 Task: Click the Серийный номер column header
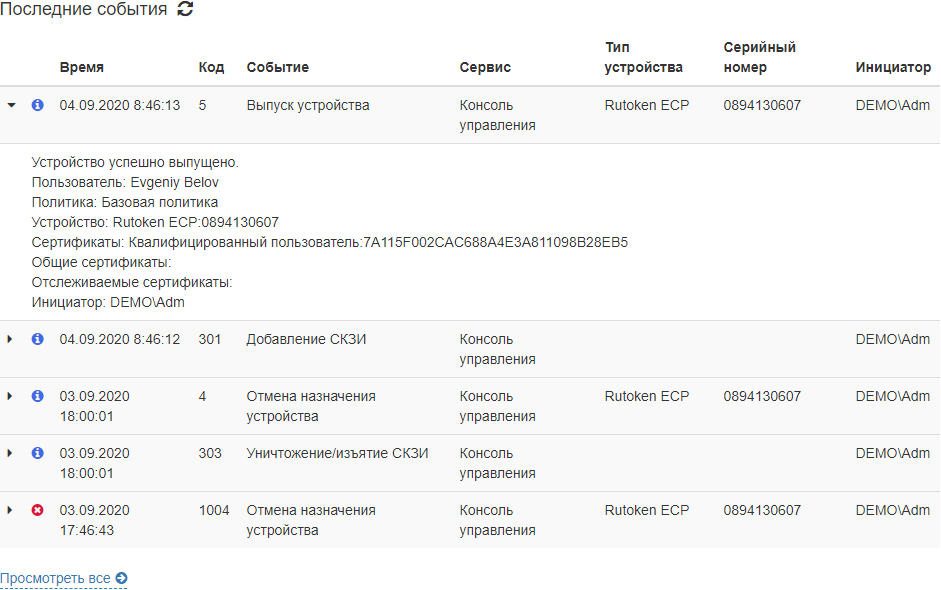[x=759, y=57]
